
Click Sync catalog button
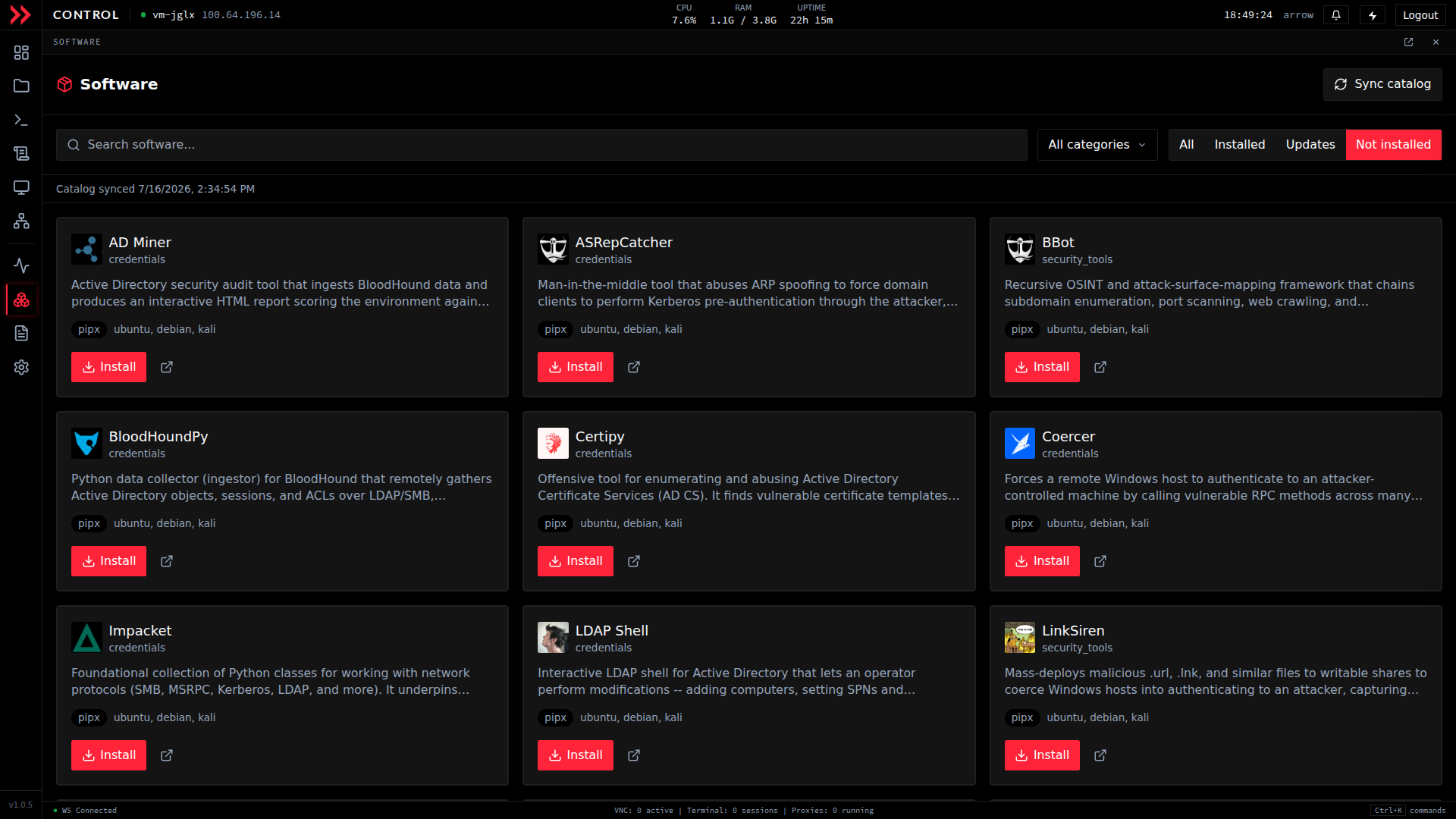coord(1382,84)
